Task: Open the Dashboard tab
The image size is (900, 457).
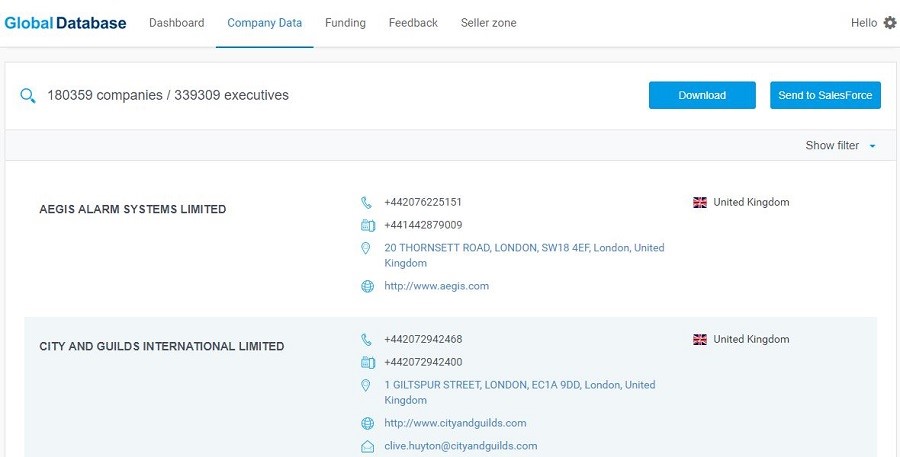Action: [x=177, y=23]
